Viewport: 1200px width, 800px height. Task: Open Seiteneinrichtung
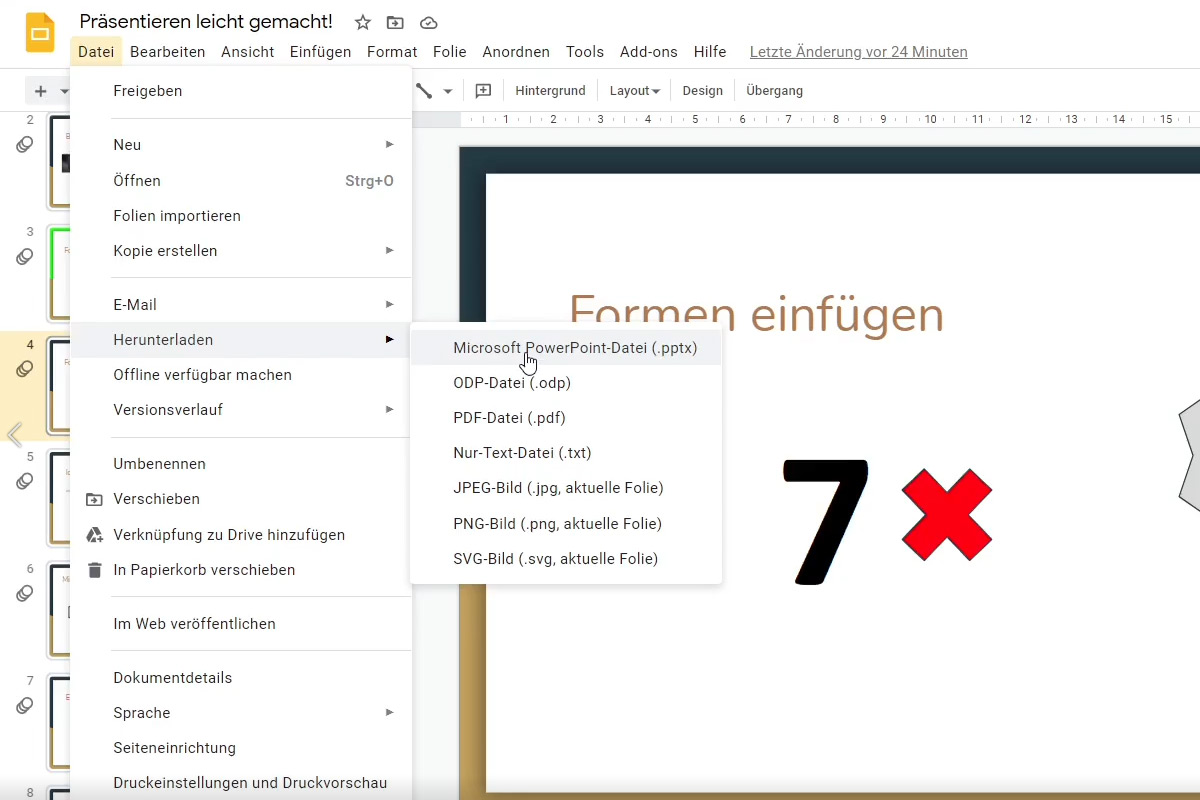point(241,748)
